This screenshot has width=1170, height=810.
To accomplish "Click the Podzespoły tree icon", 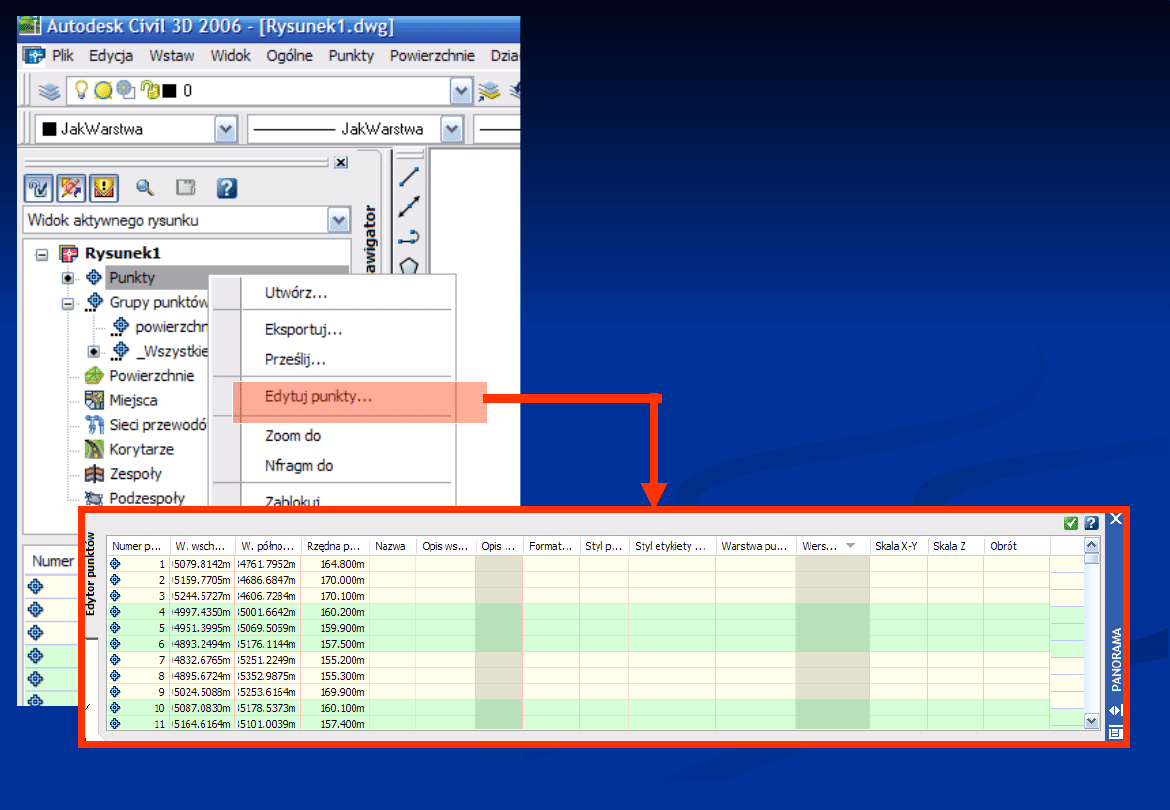I will 94,498.
